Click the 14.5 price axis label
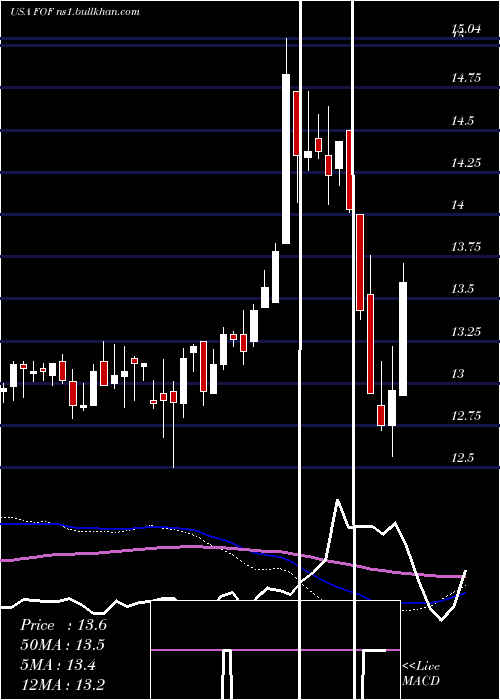Screen dimensions: 500x700 (x=462, y=121)
